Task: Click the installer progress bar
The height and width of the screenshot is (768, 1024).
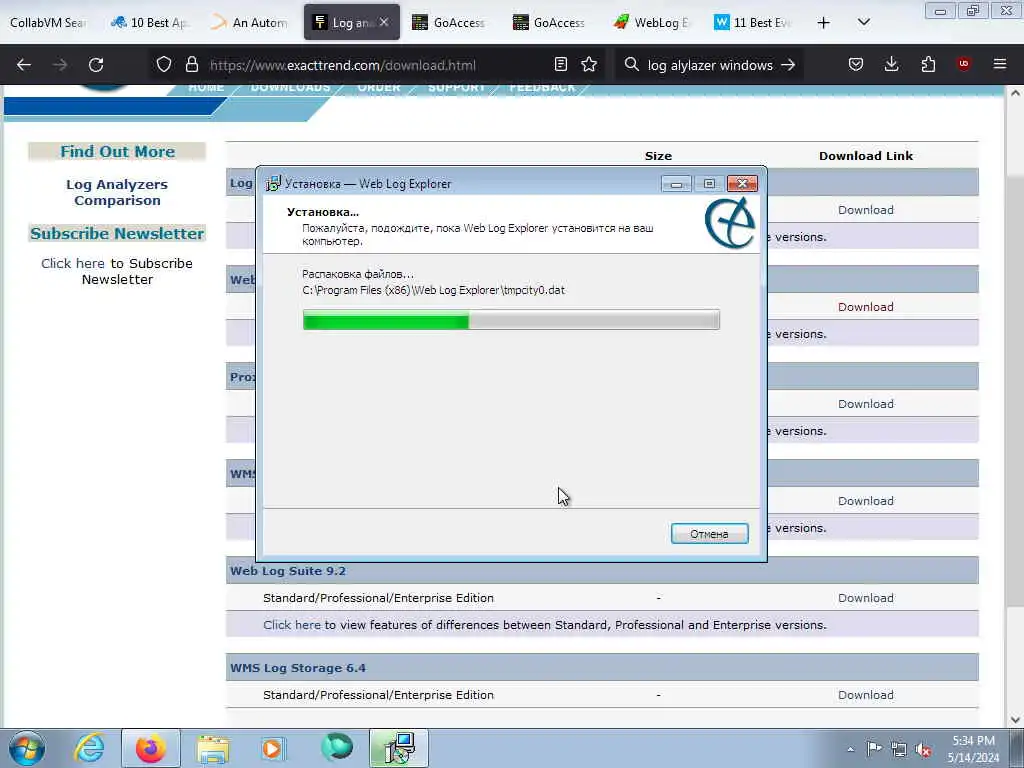Action: tap(511, 320)
